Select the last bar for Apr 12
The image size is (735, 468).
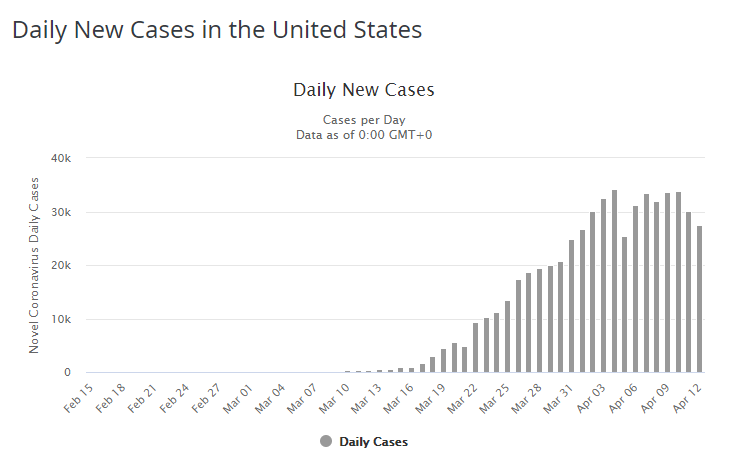pyautogui.click(x=699, y=299)
